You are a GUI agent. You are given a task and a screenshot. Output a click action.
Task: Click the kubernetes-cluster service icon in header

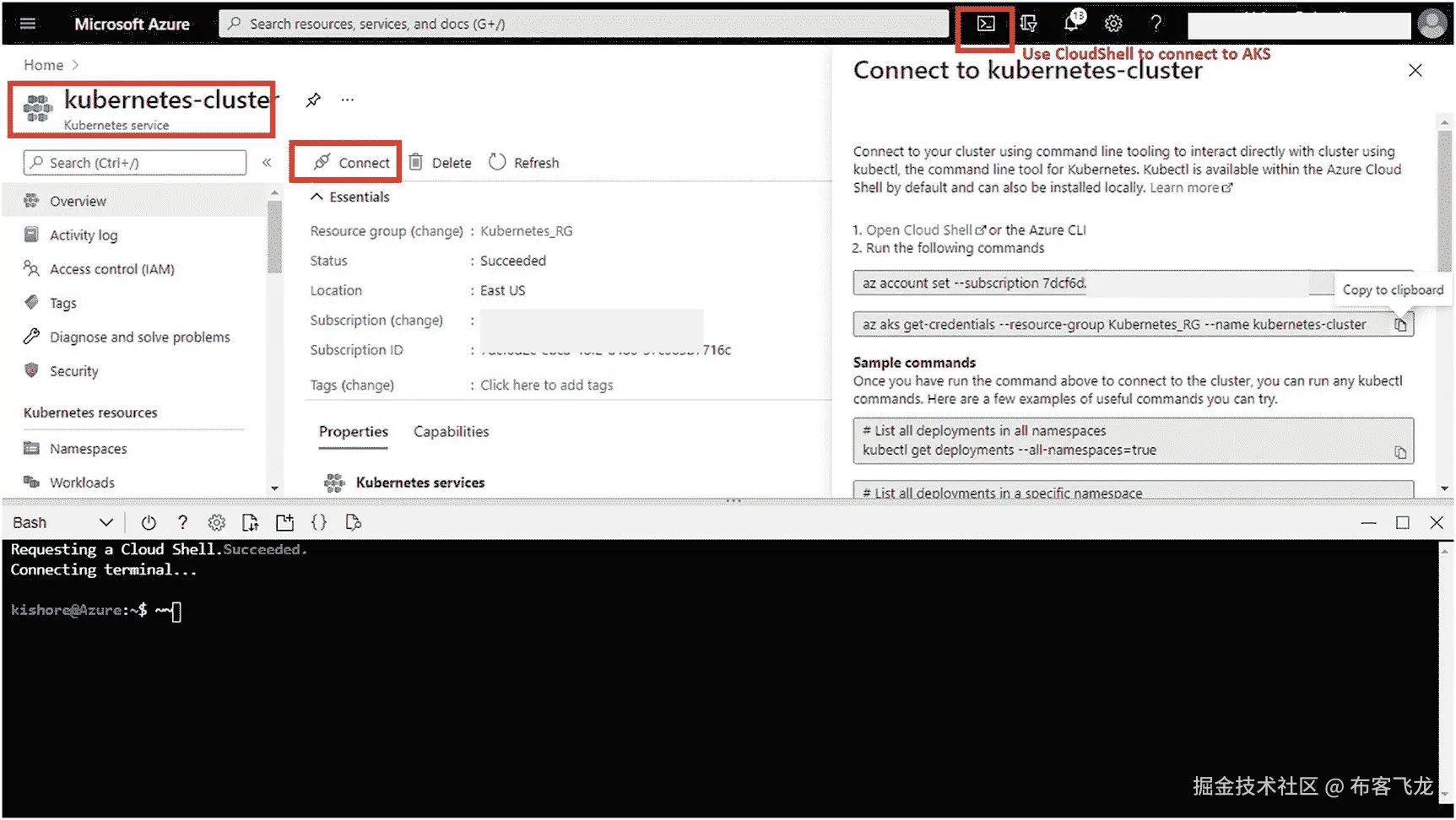38,109
